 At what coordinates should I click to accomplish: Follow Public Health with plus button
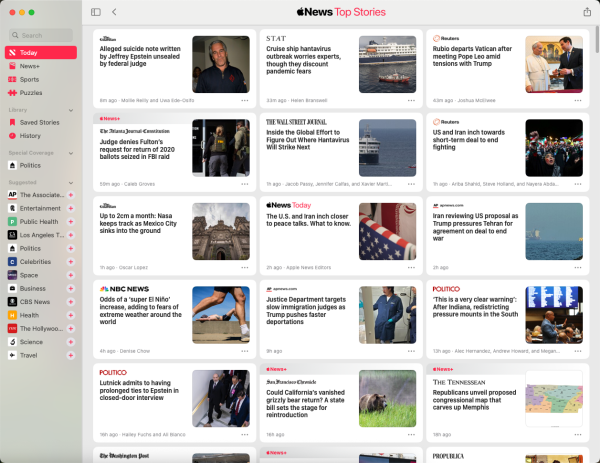pyautogui.click(x=71, y=222)
